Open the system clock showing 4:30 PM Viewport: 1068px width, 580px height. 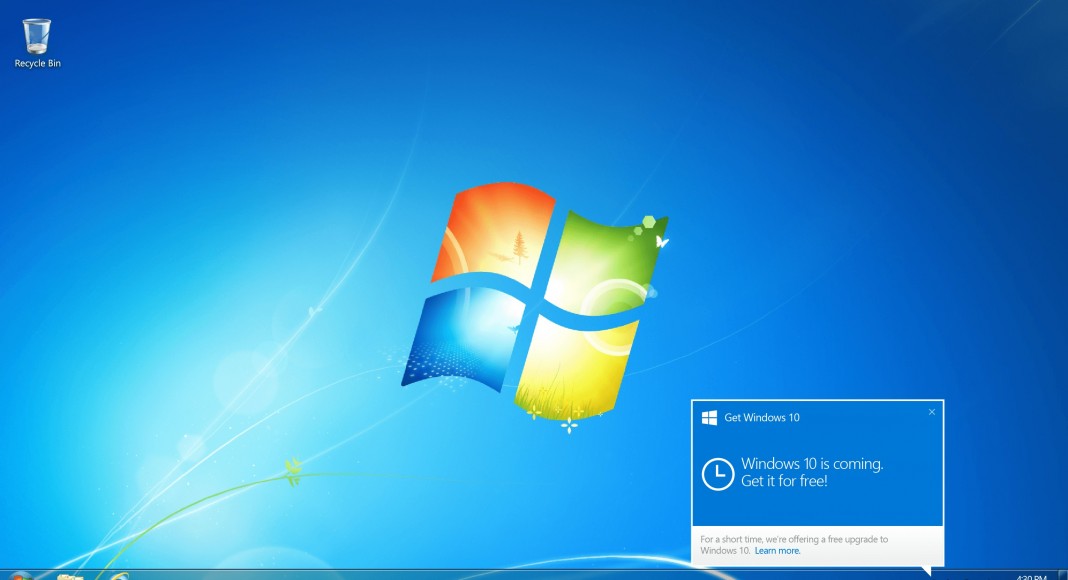click(x=1030, y=576)
